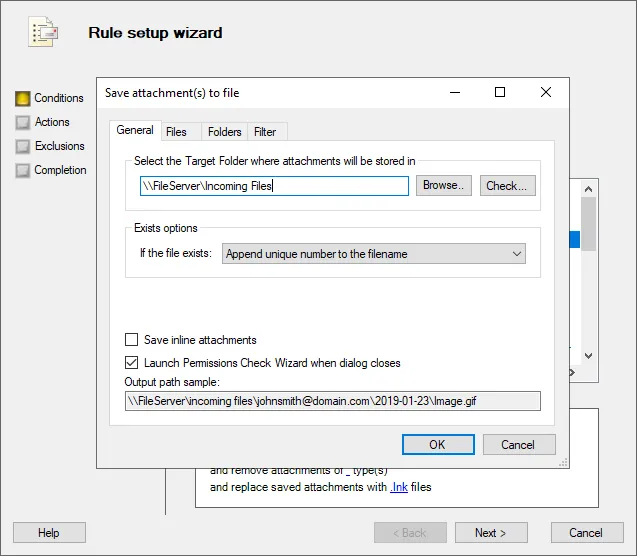
Task: Select the Conditions step icon
Action: click(x=23, y=98)
